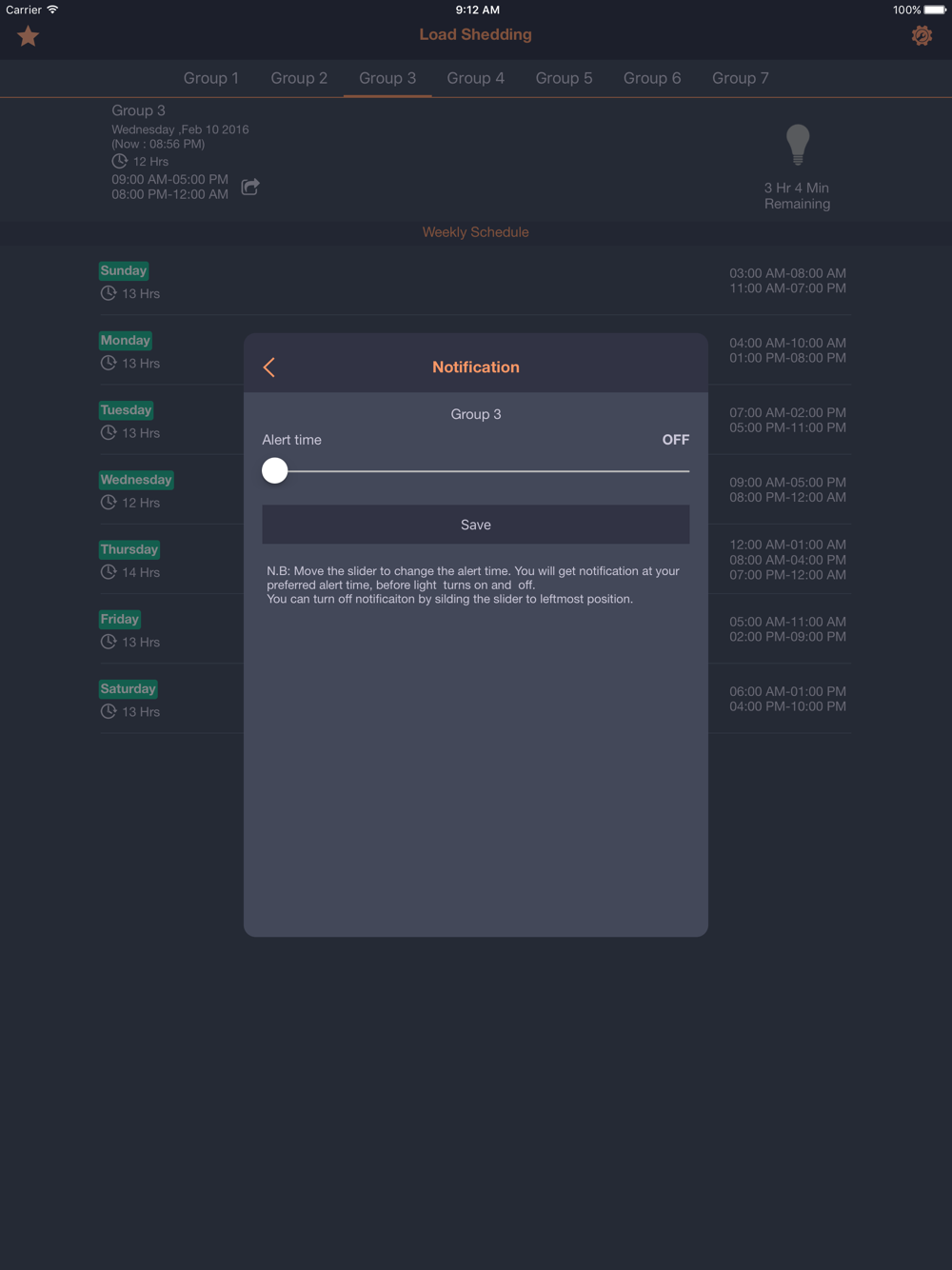Viewport: 952px width, 1270px height.
Task: Tap the clock icon in Wednesday's weekly row
Action: point(109,502)
